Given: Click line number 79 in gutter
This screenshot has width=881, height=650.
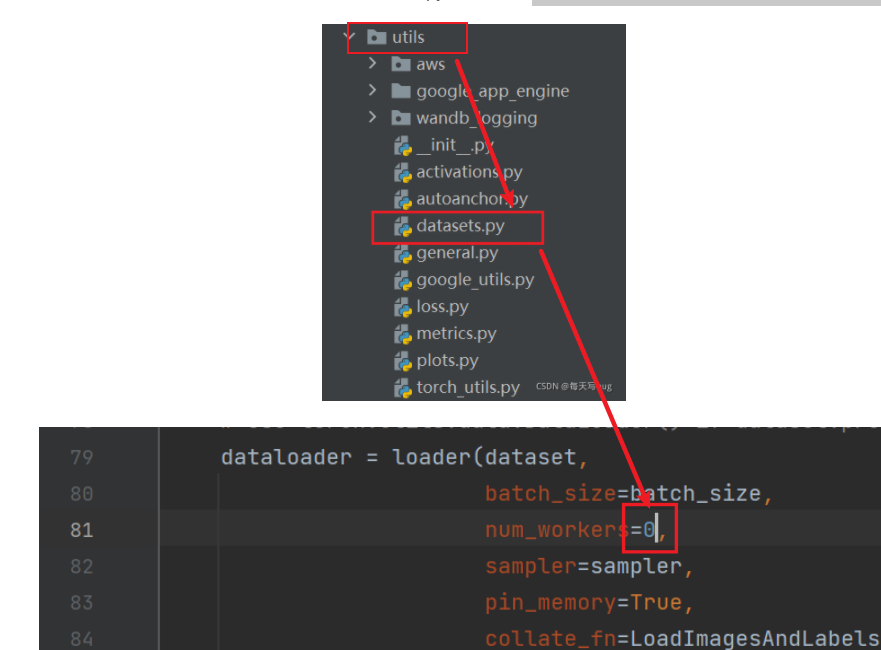Looking at the screenshot, I should (81, 457).
